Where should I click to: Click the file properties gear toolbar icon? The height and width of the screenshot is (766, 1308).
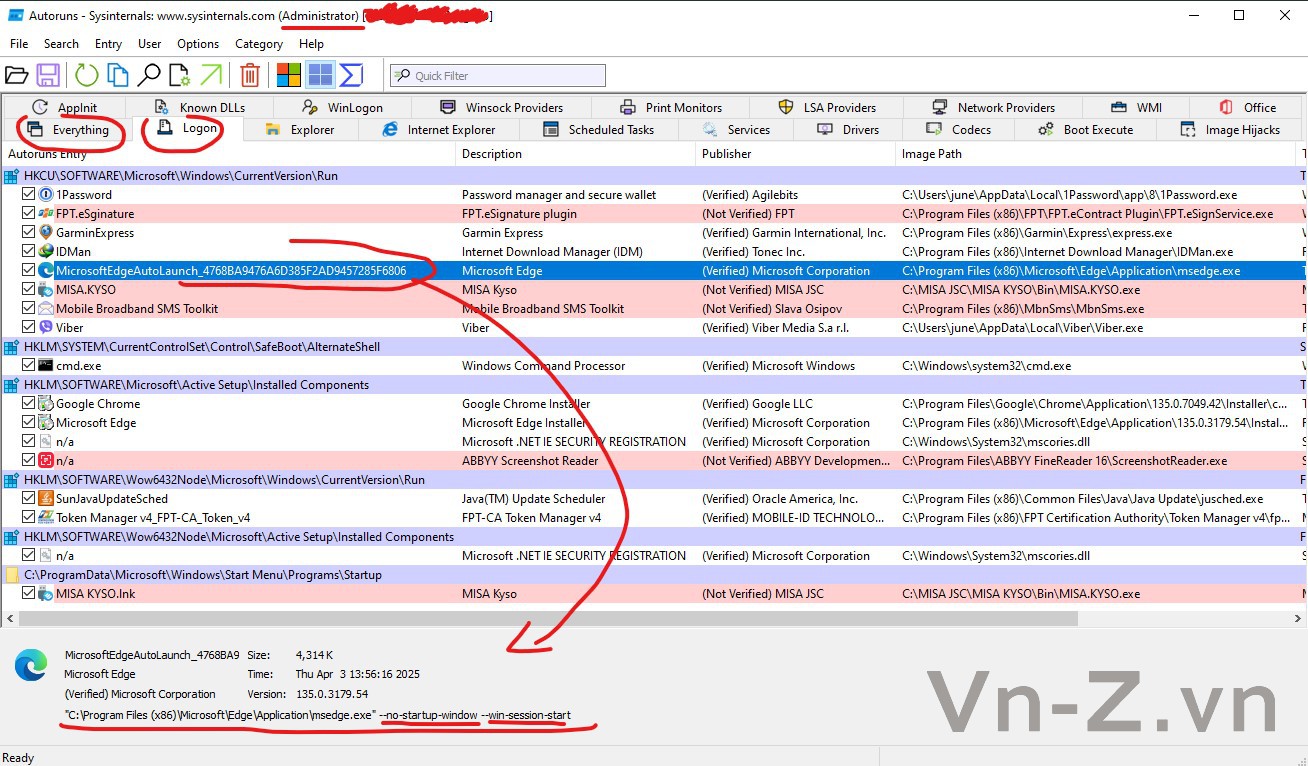pos(180,75)
